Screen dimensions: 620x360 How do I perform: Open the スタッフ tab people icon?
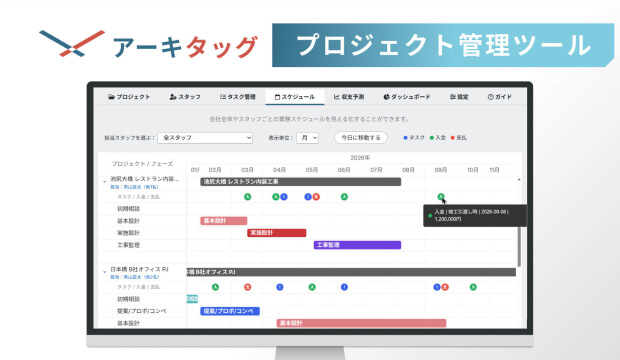click(172, 97)
